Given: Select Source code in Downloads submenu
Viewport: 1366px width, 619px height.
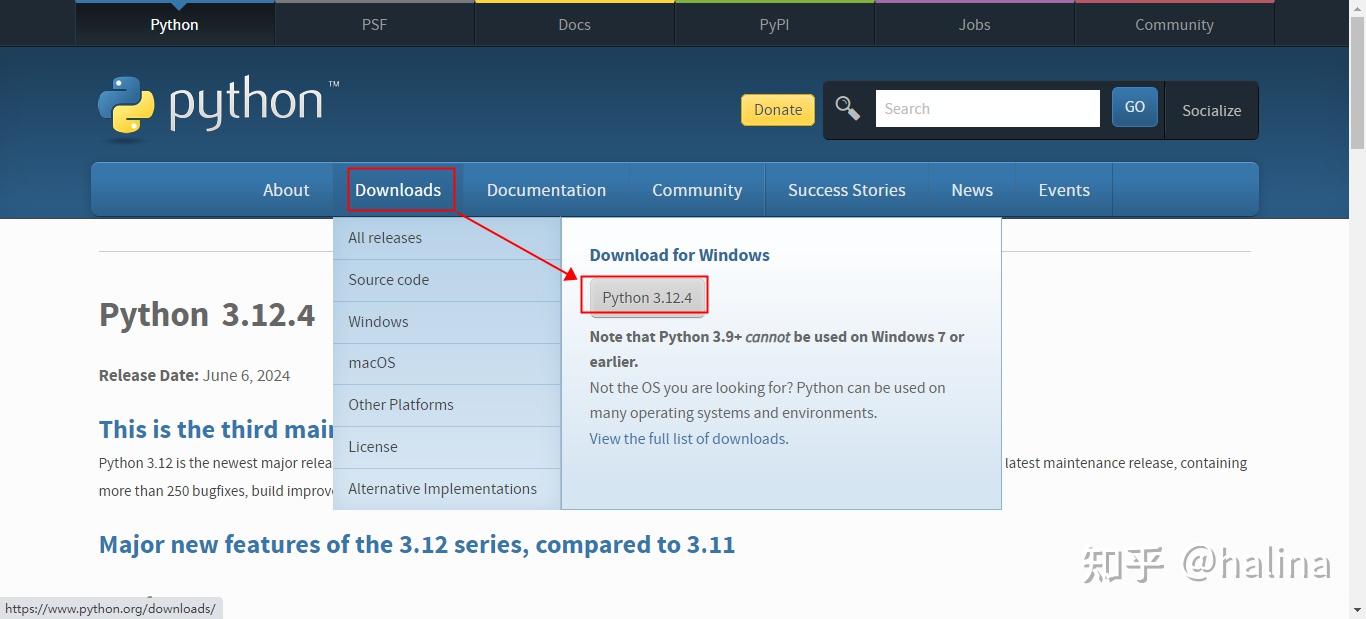Looking at the screenshot, I should [x=447, y=280].
